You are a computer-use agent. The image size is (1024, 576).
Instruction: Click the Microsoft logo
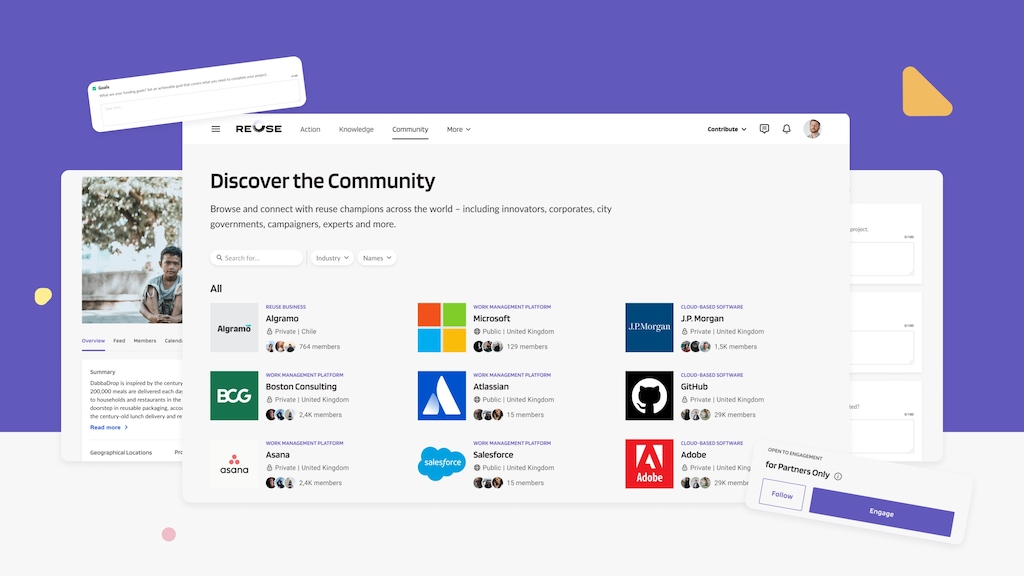pyautogui.click(x=441, y=328)
